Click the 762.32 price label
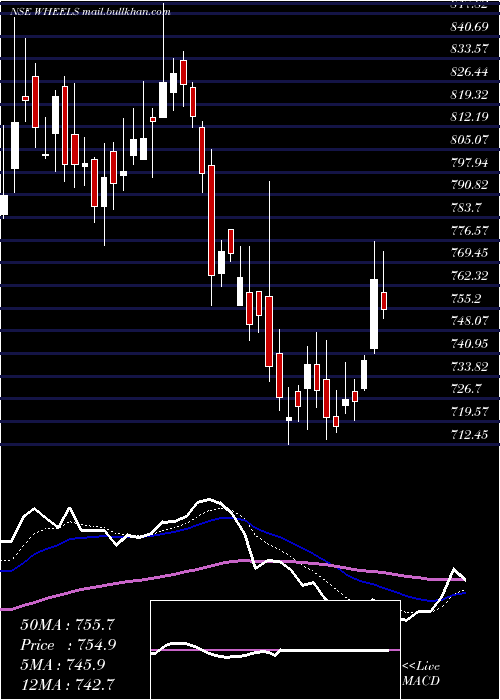This screenshot has width=500, height=700. 469,276
